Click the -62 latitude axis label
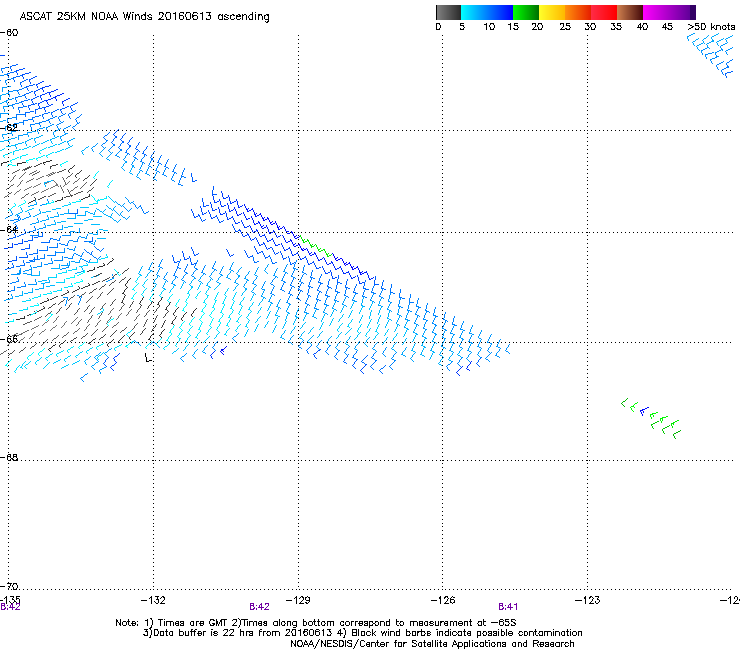This screenshot has width=740, height=650. pos(9,127)
